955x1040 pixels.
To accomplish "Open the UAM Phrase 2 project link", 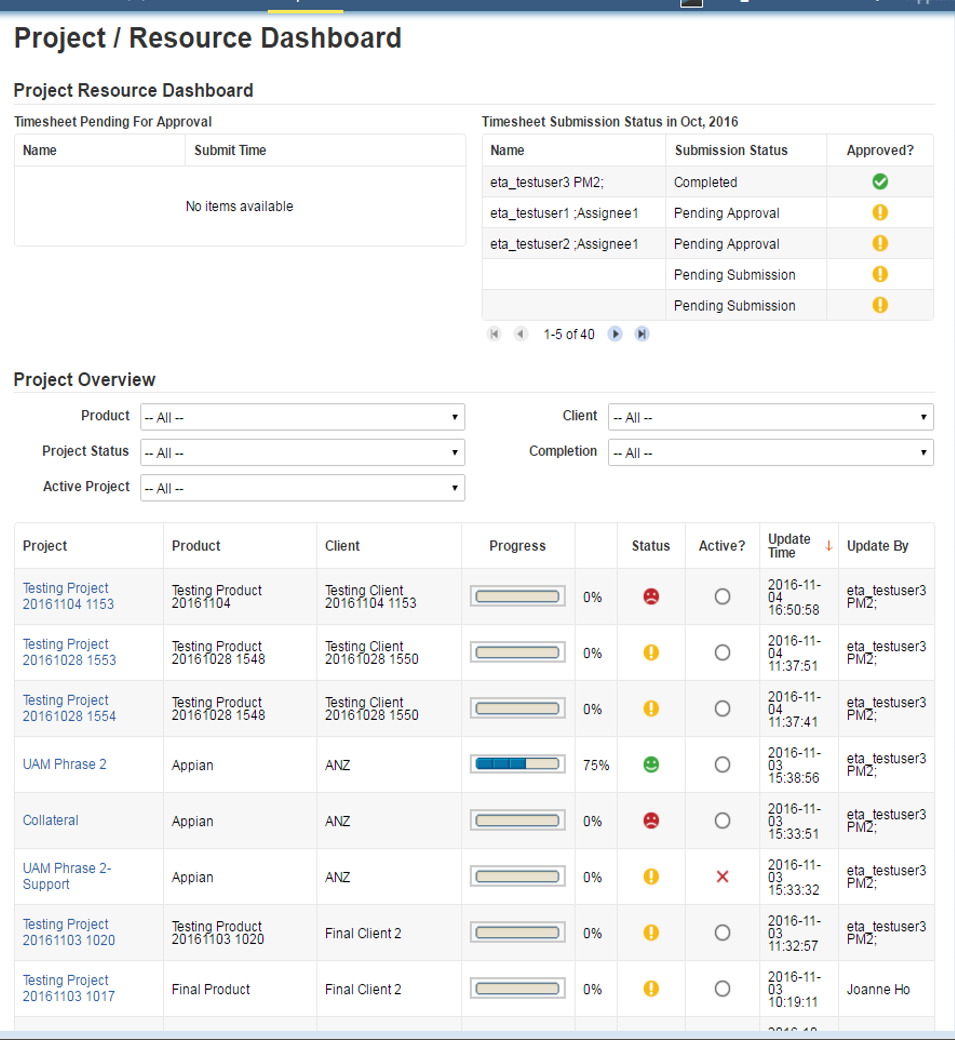I will pos(64,764).
